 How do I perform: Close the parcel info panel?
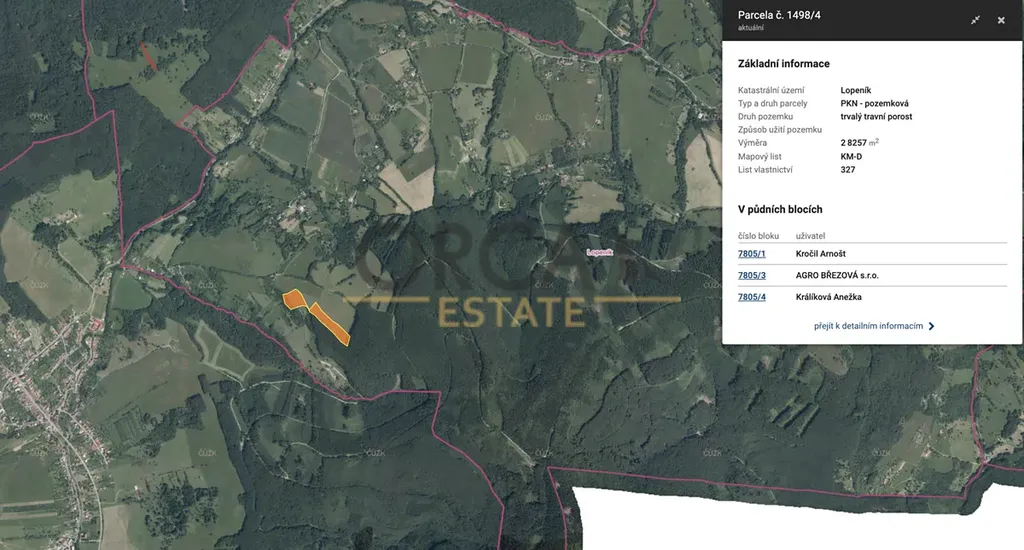click(1001, 20)
